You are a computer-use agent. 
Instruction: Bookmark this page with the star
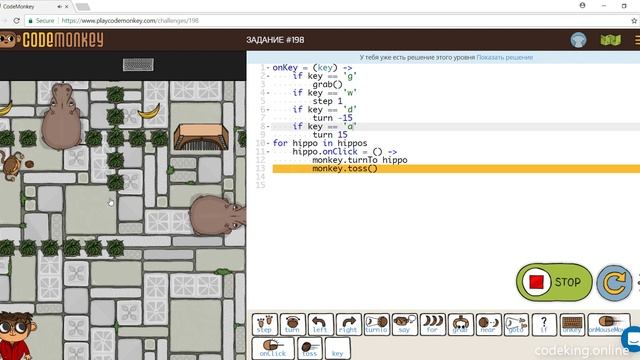634,20
